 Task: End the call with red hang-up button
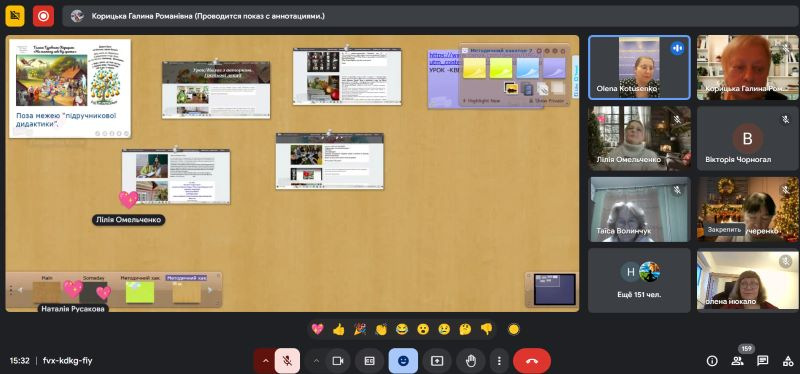point(532,361)
